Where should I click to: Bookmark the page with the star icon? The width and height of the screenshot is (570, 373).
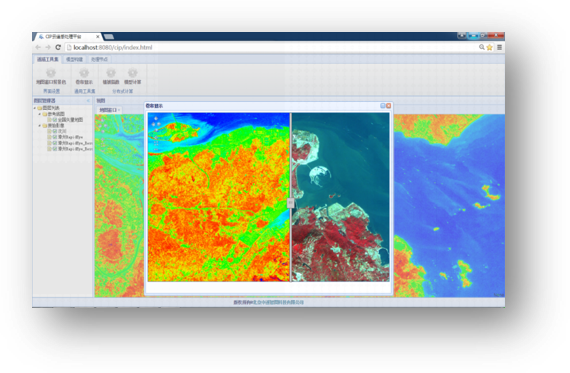(x=490, y=47)
